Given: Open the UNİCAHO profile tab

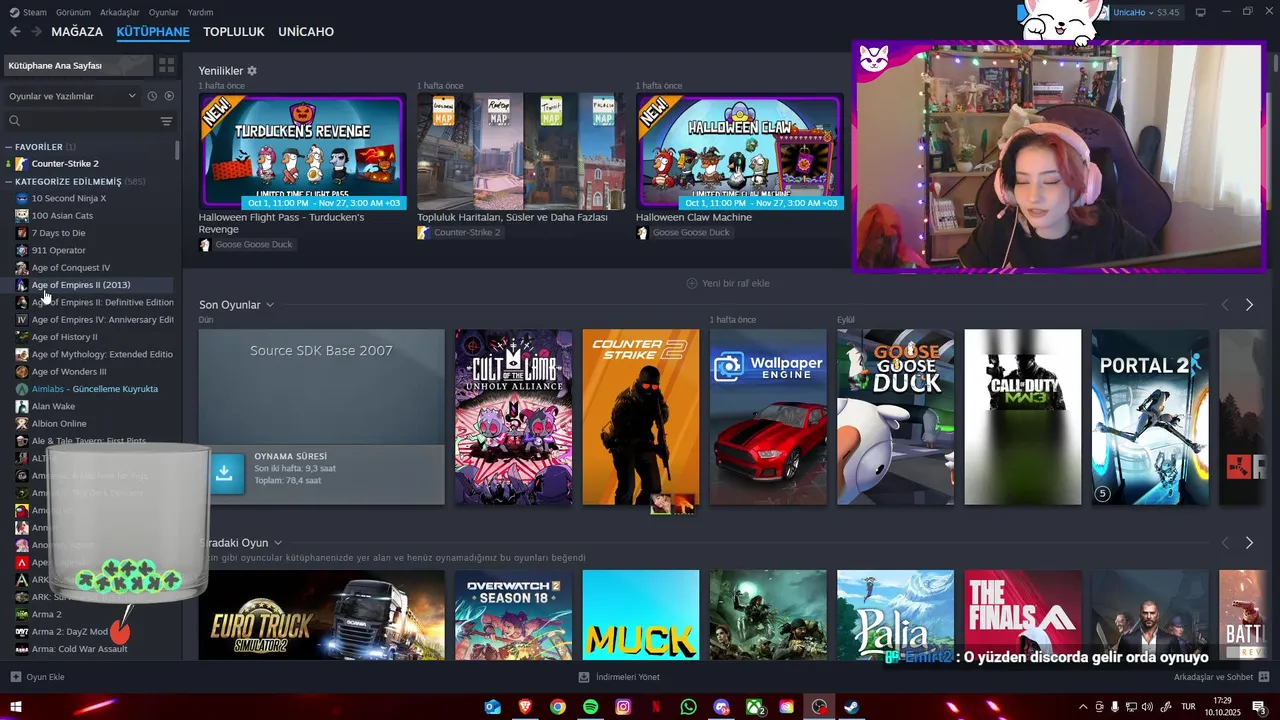Looking at the screenshot, I should 306,32.
